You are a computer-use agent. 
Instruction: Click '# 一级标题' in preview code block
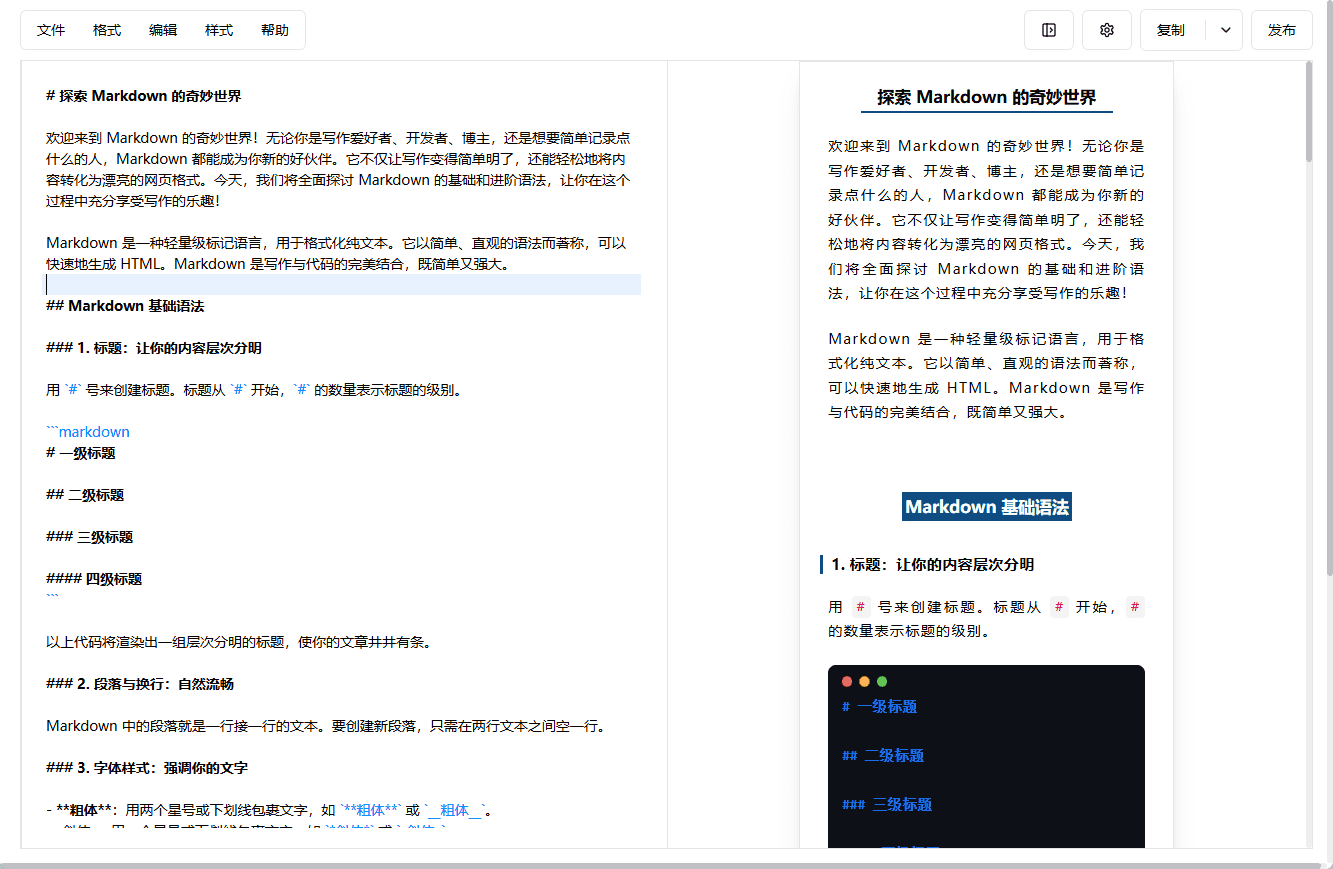pos(879,707)
